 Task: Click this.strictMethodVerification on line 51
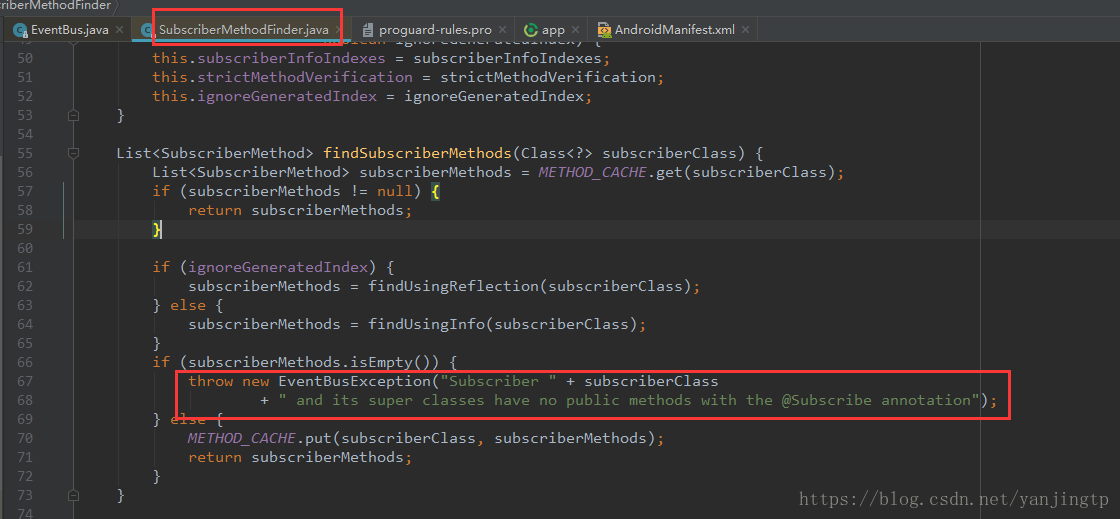pos(282,77)
